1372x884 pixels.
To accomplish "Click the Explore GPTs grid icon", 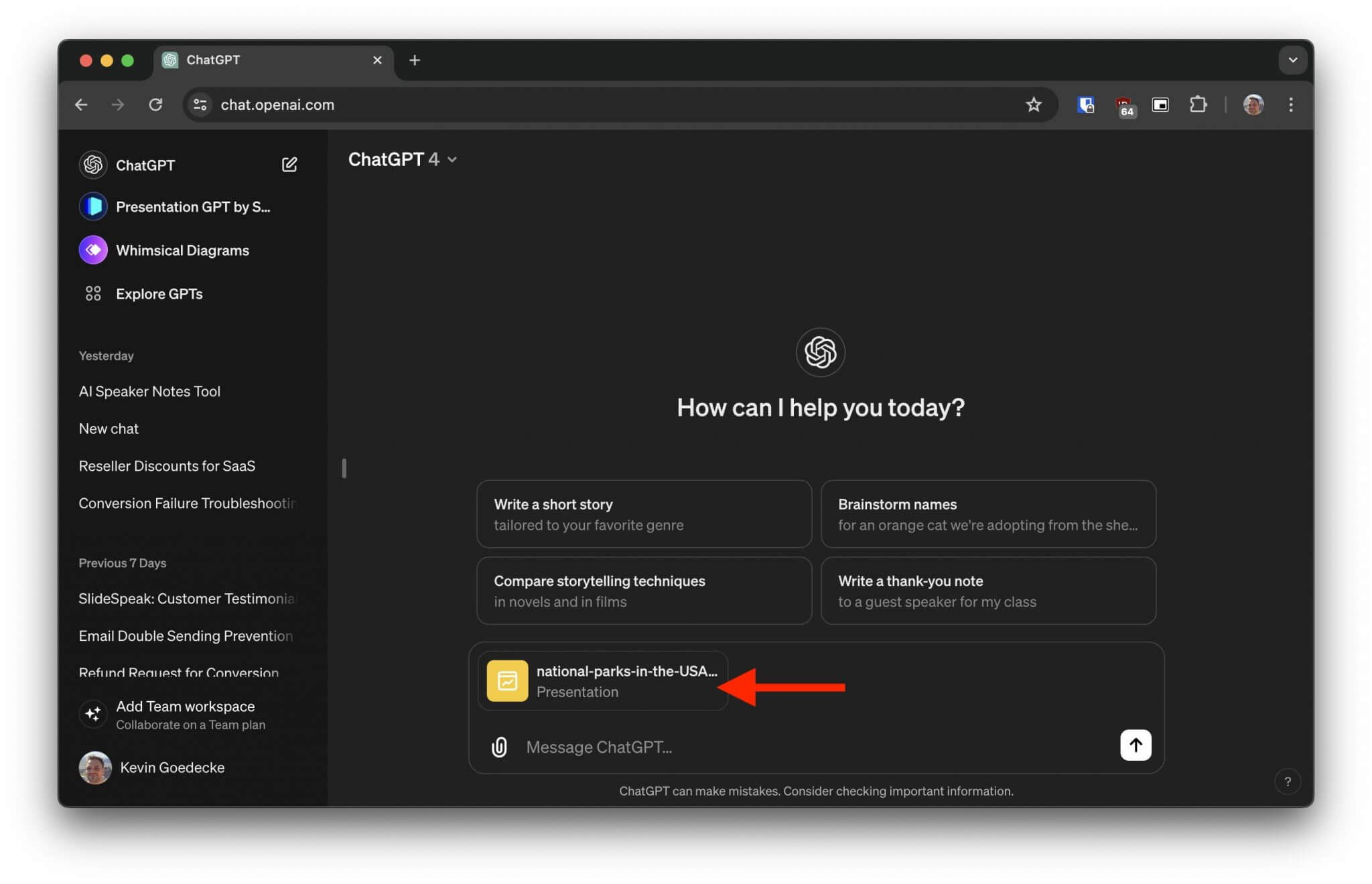I will coord(93,293).
